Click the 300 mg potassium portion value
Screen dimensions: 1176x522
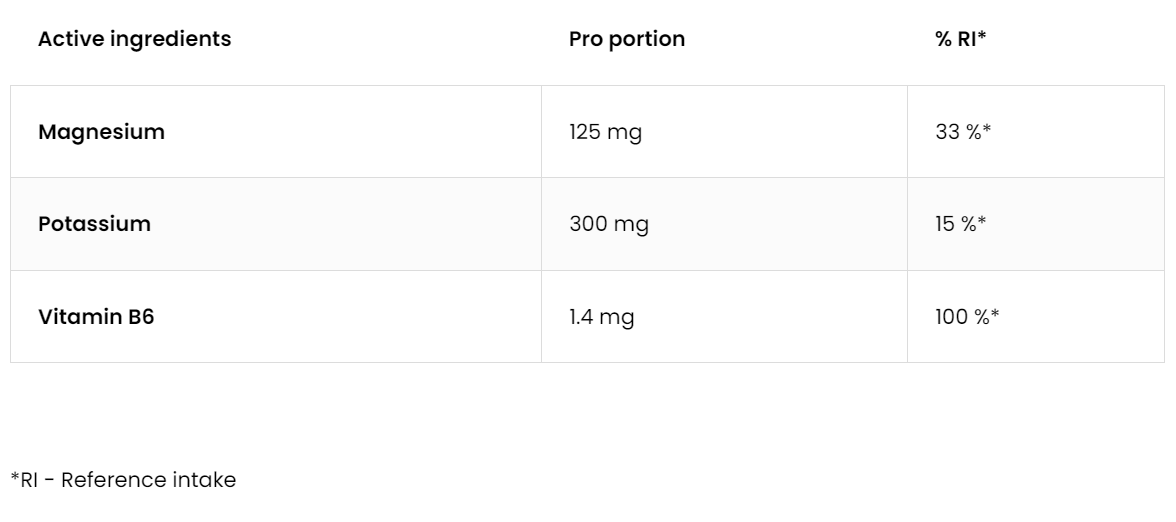(x=608, y=224)
